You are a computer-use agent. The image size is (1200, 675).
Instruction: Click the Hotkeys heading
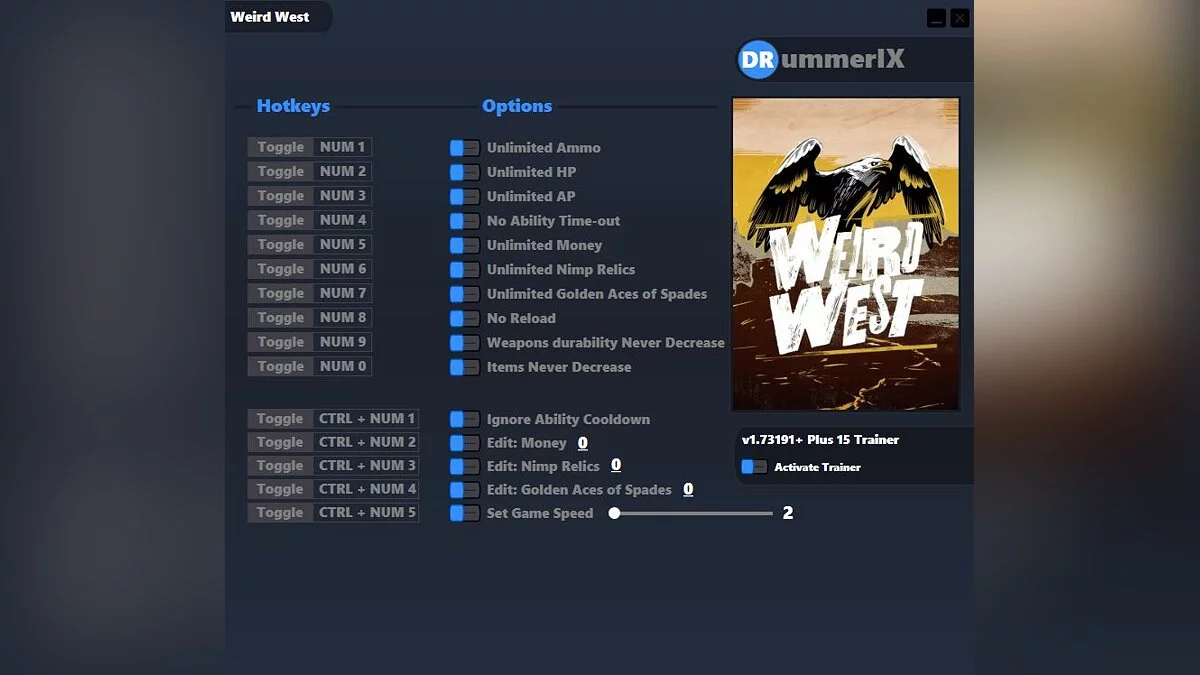293,106
